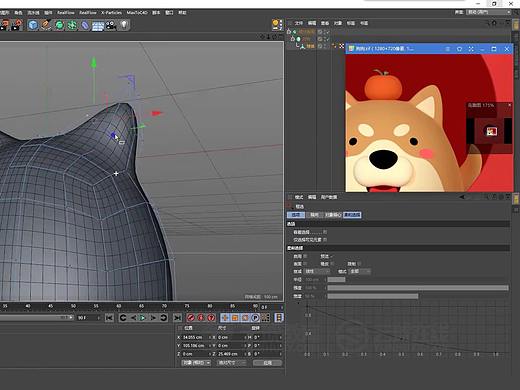Screen dimensions: 520x390
Task: Adjust the radius slider
Action: 418,279
